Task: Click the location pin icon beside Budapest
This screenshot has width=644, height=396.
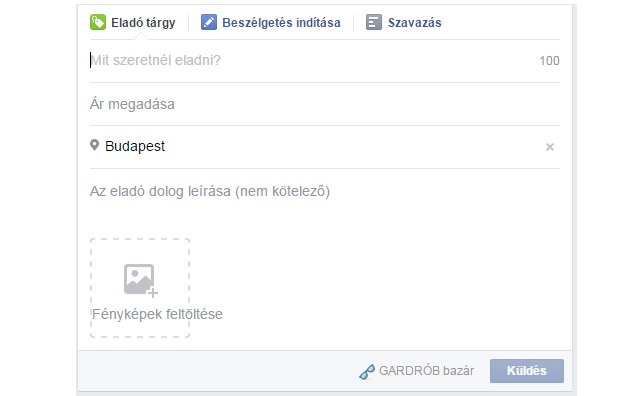Action: point(94,145)
